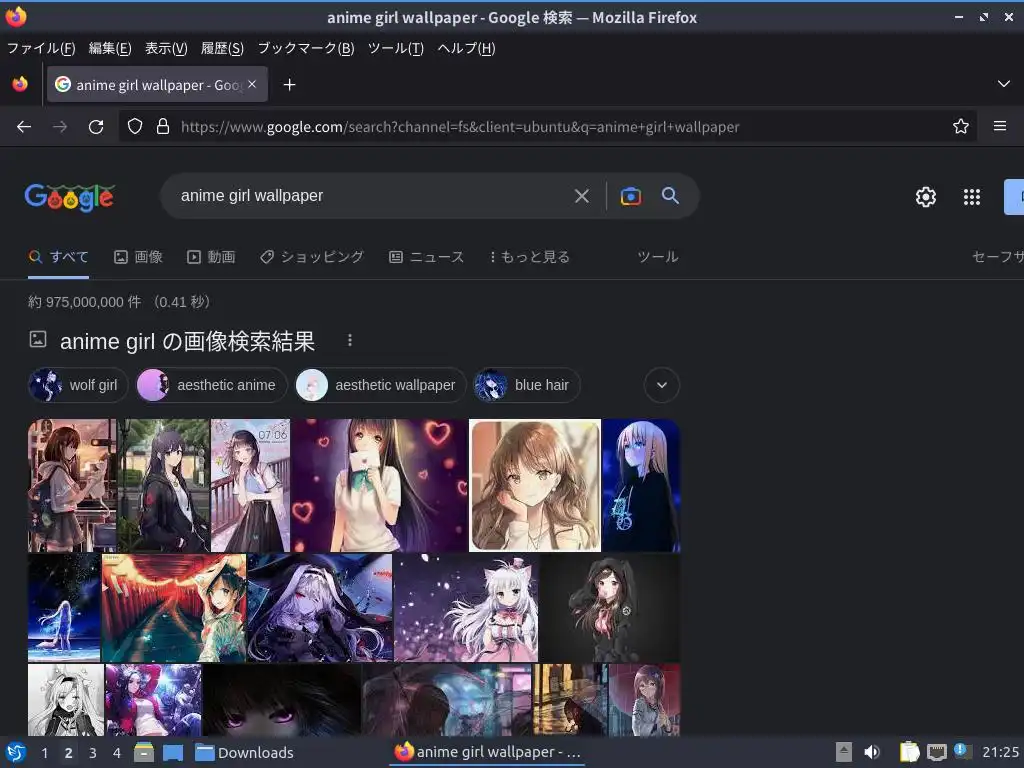Open clipboard manager tray icon
1024x768 pixels.
(909, 752)
